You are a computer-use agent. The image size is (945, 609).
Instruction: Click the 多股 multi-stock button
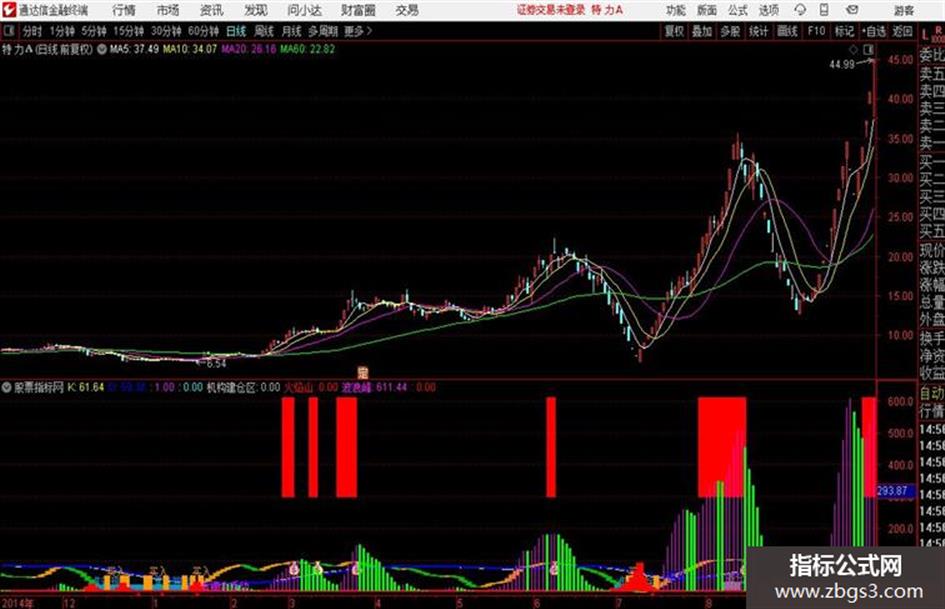pyautogui.click(x=730, y=31)
